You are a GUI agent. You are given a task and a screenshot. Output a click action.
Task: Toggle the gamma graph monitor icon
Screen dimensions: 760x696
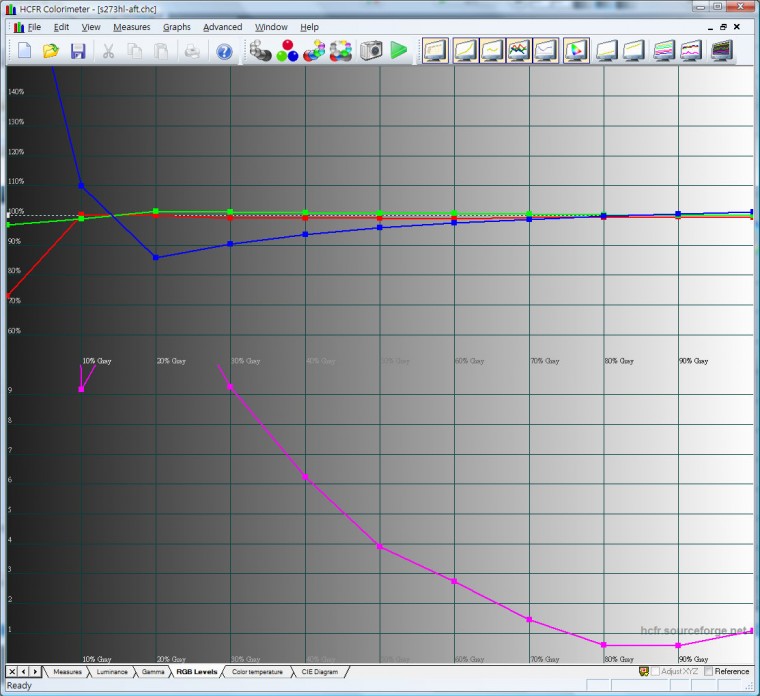[x=492, y=50]
